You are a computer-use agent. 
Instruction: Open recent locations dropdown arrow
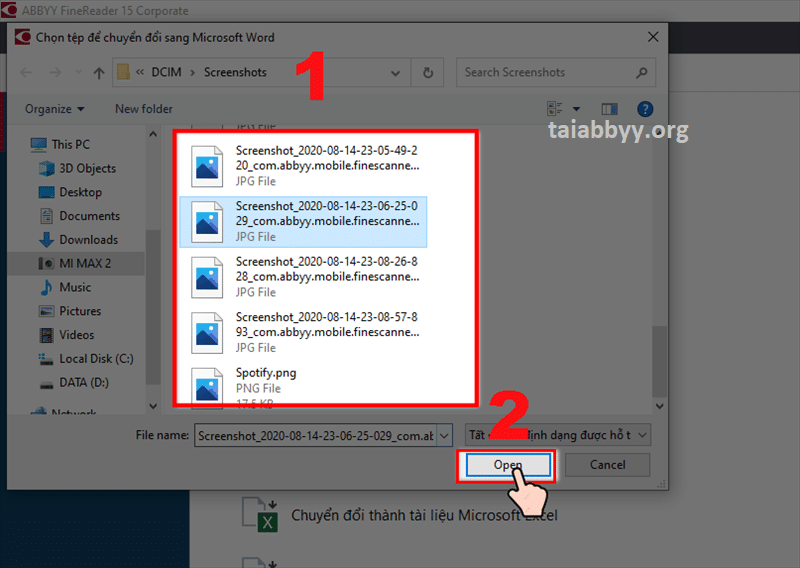(x=78, y=72)
